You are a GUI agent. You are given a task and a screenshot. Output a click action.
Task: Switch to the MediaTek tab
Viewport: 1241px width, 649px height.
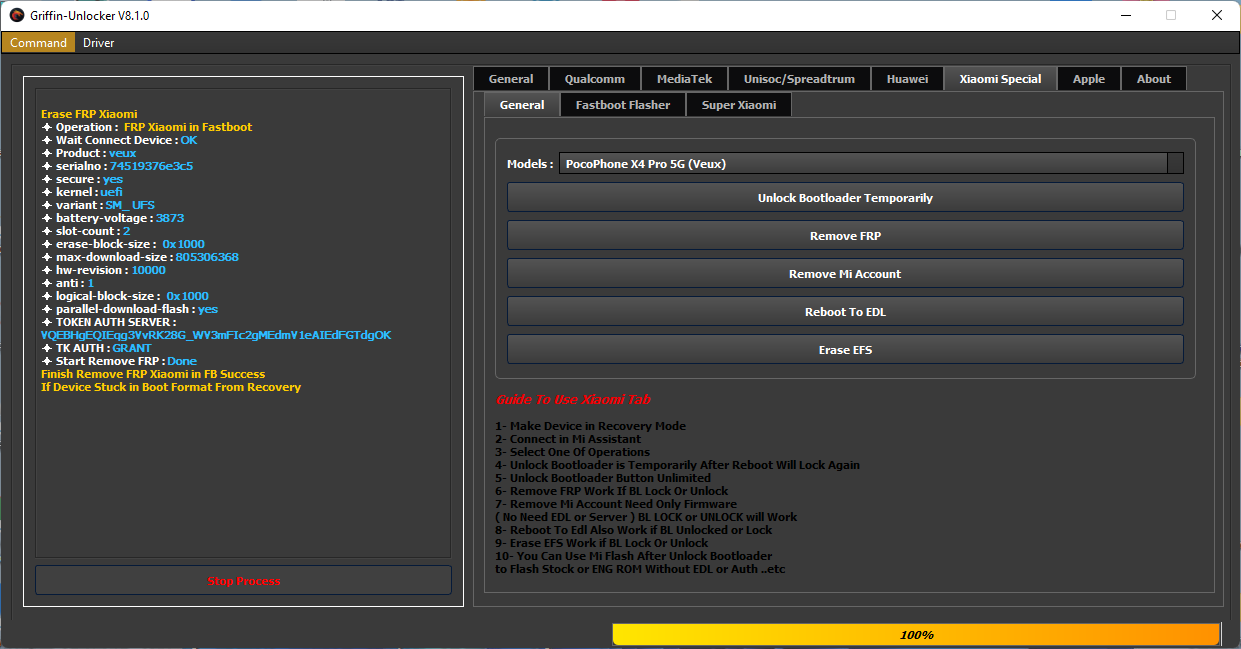(x=684, y=79)
